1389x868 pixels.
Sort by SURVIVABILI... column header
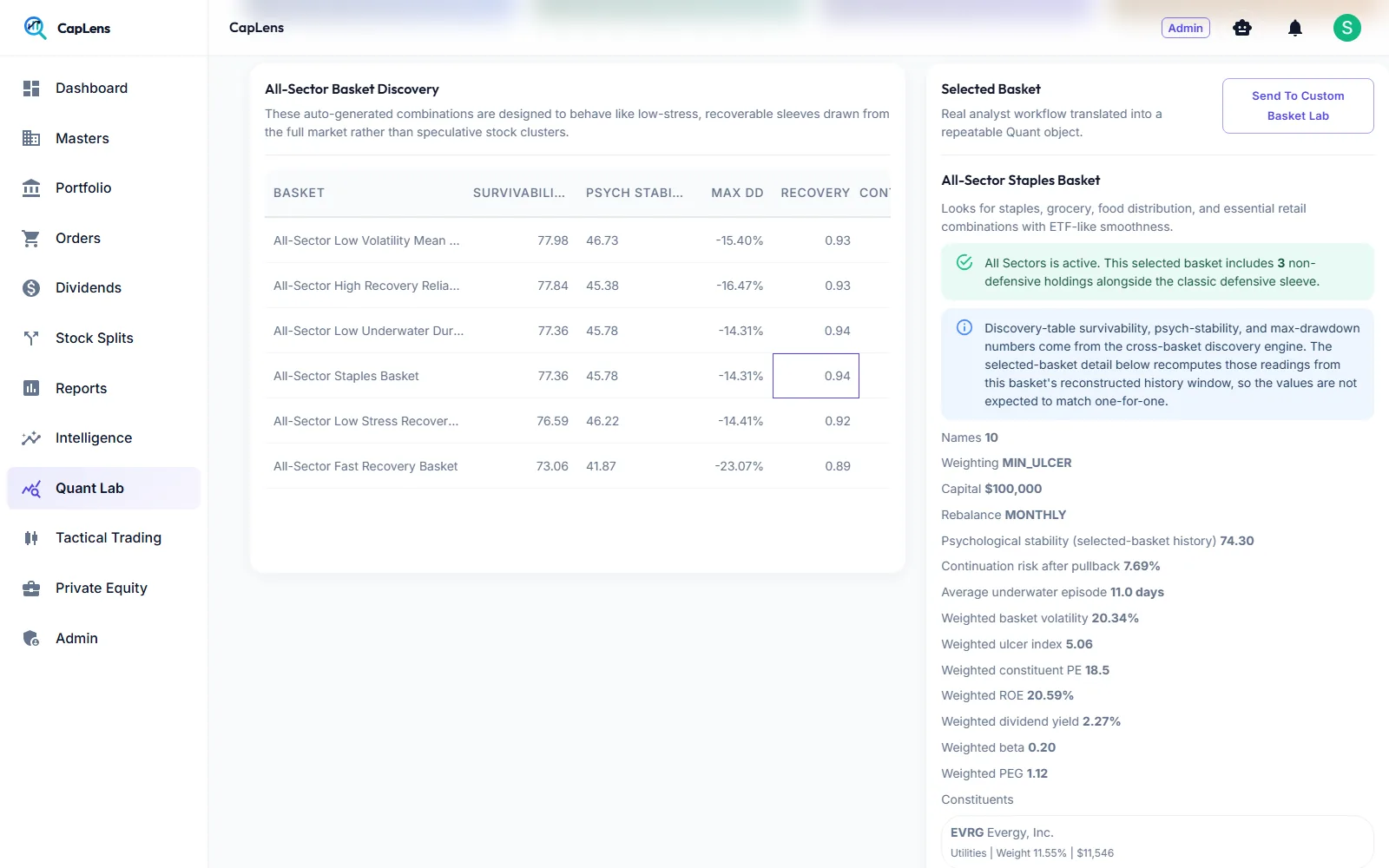(519, 193)
